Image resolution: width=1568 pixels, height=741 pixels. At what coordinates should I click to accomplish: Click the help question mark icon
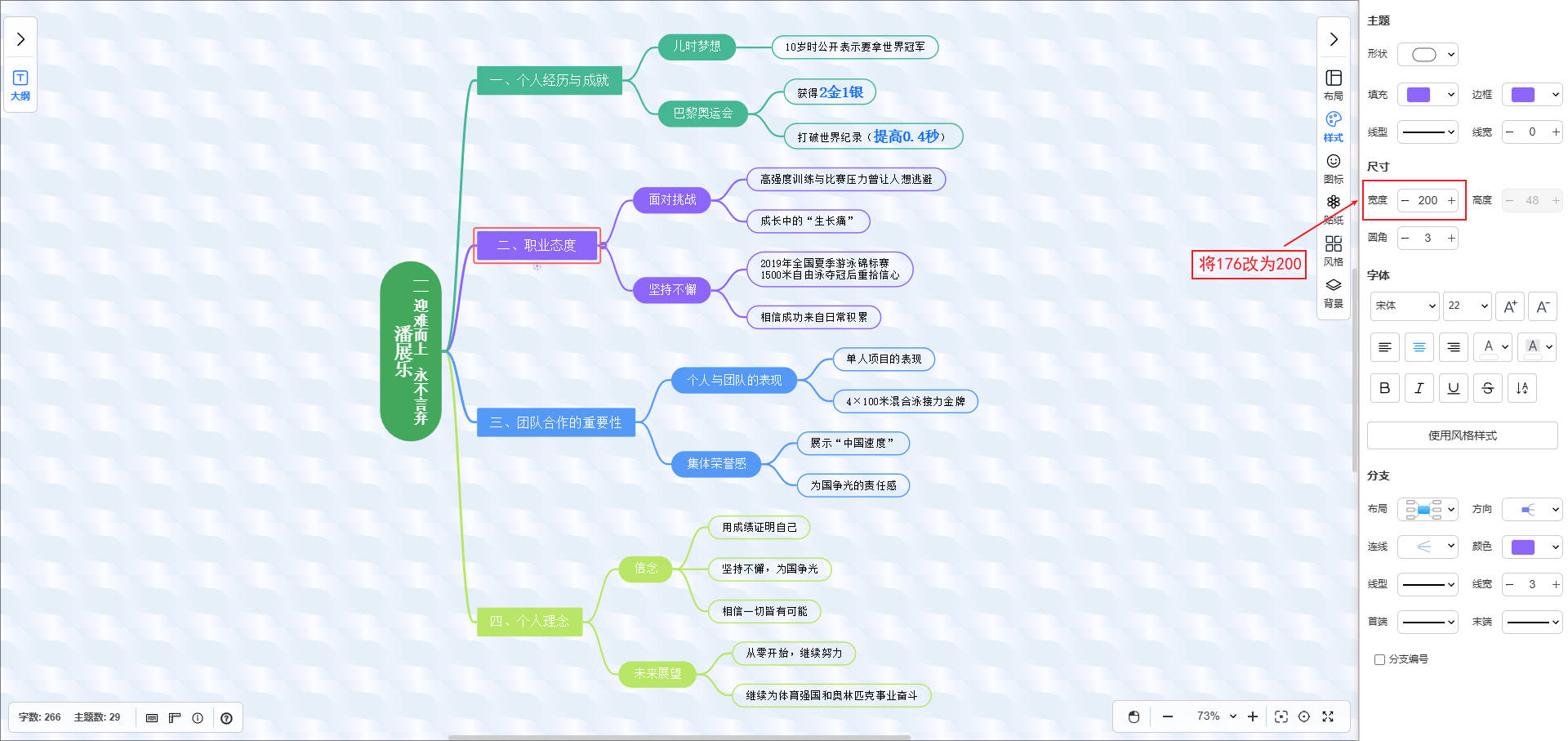point(226,718)
